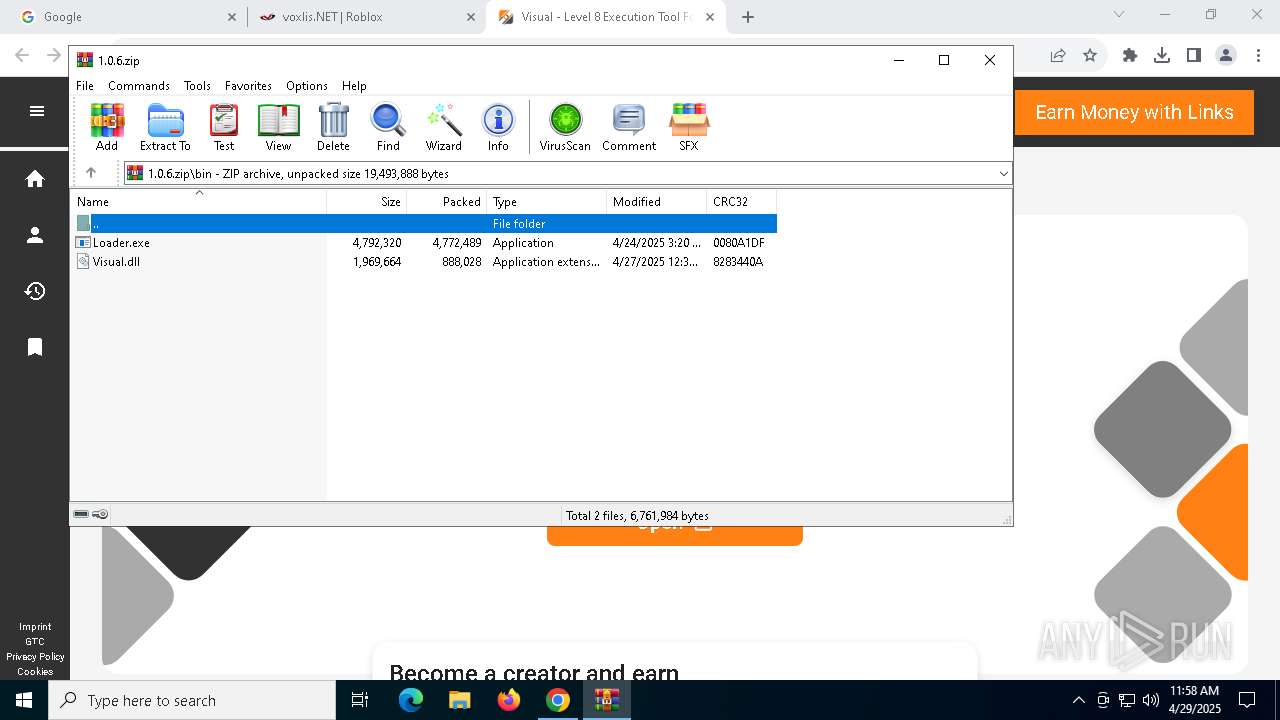Switch to the Google browser tab
Screen dimensions: 1280x720
(127, 17)
